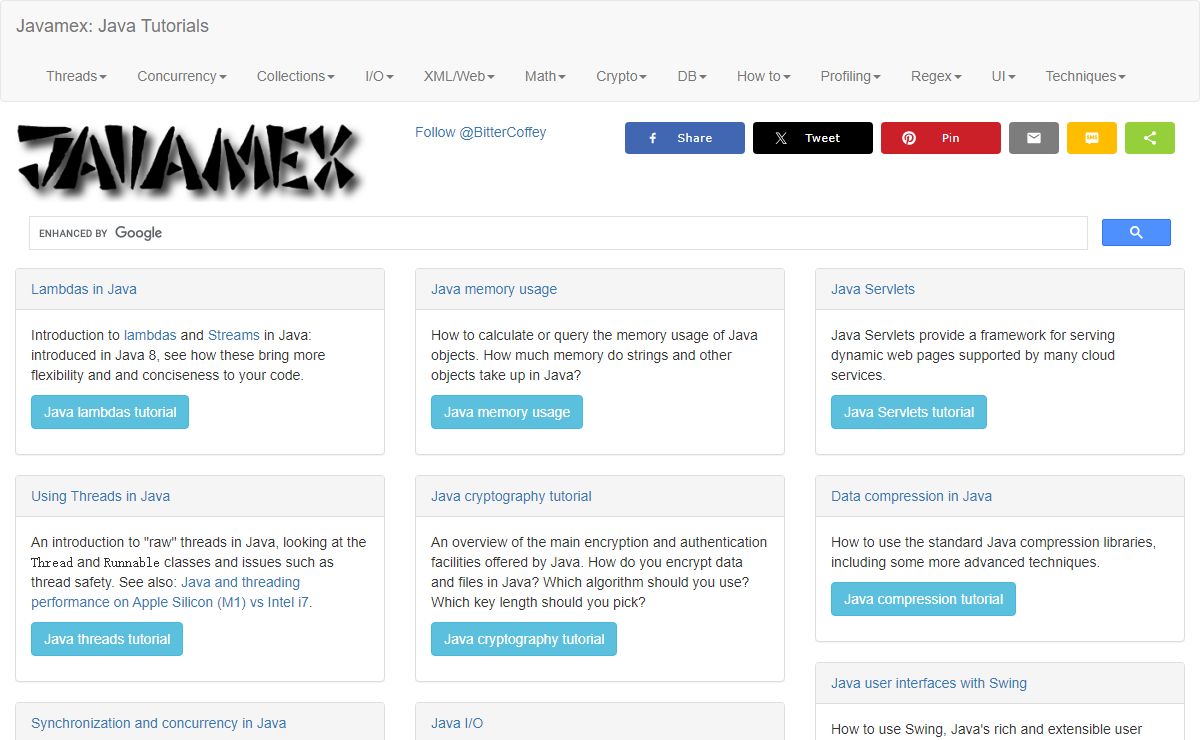Click the inline Streams link
This screenshot has width=1200, height=740.
tap(234, 335)
